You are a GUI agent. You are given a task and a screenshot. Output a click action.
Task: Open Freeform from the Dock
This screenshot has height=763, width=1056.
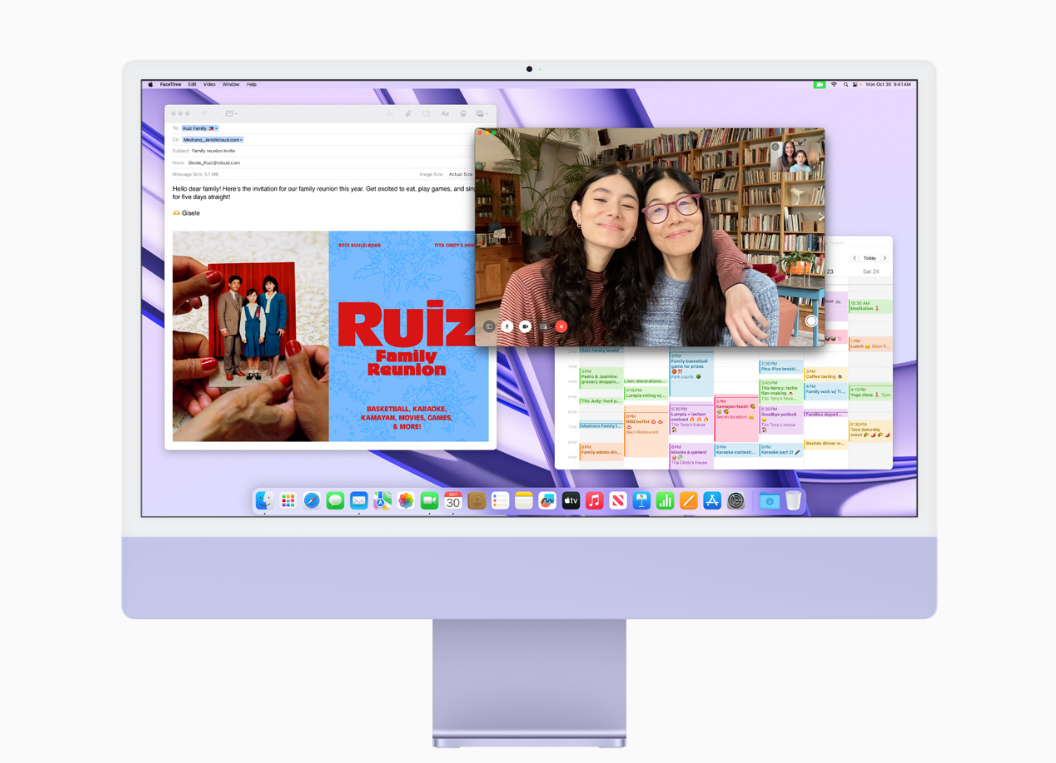point(548,500)
